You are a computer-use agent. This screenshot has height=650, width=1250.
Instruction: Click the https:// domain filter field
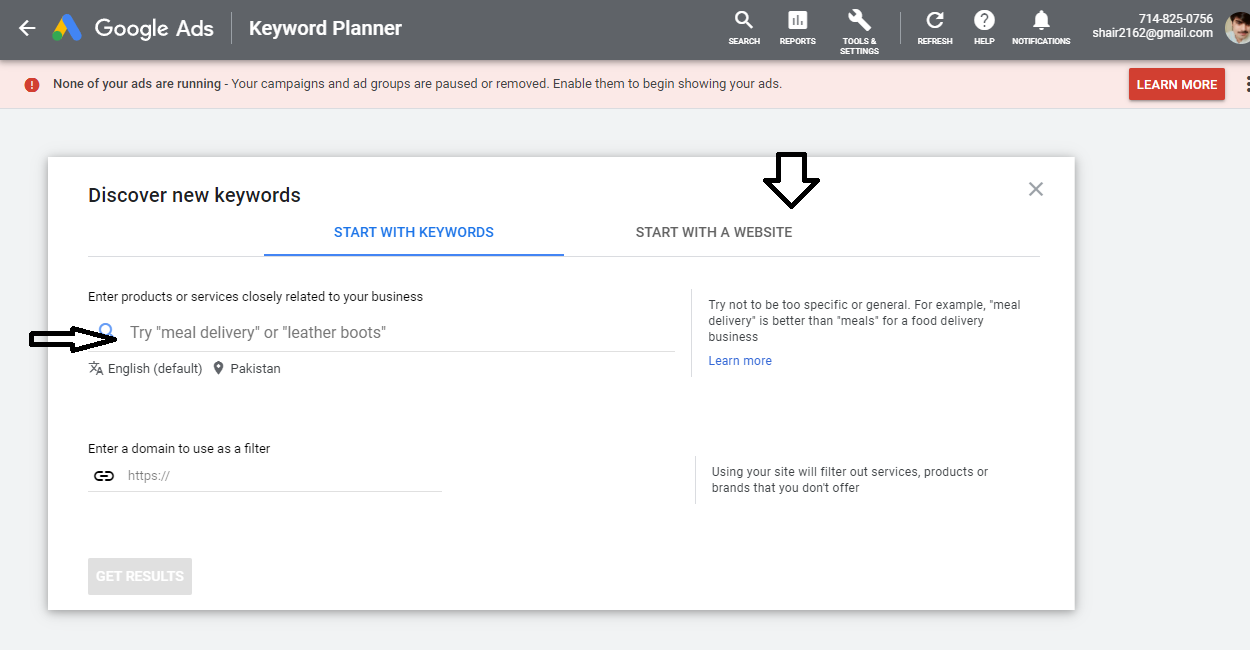[x=280, y=476]
